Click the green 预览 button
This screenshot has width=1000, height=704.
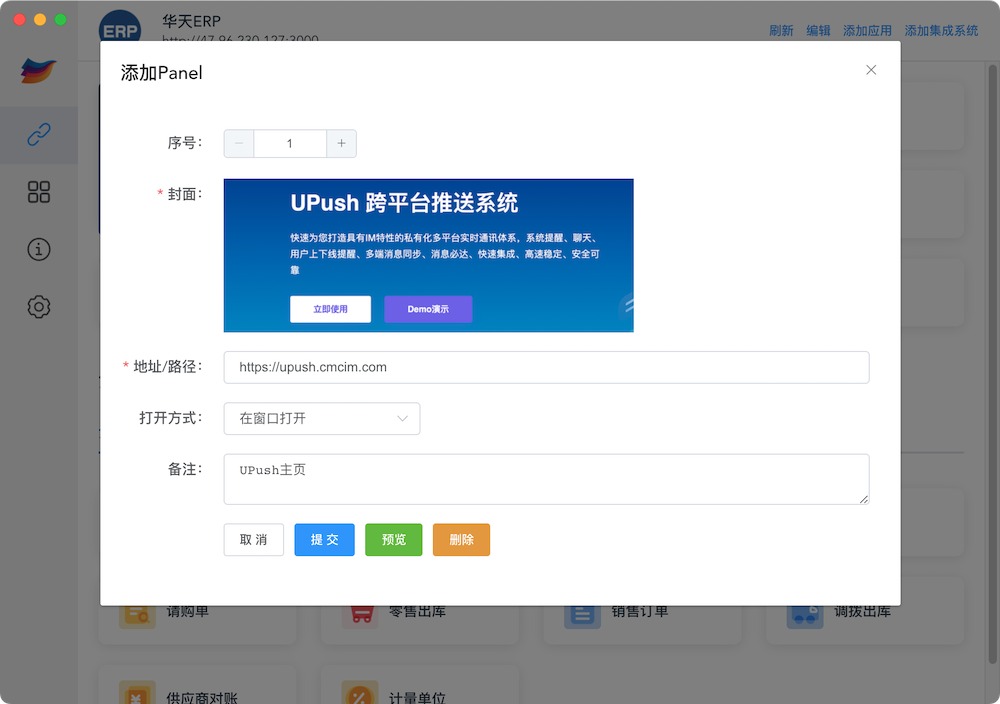coord(394,540)
